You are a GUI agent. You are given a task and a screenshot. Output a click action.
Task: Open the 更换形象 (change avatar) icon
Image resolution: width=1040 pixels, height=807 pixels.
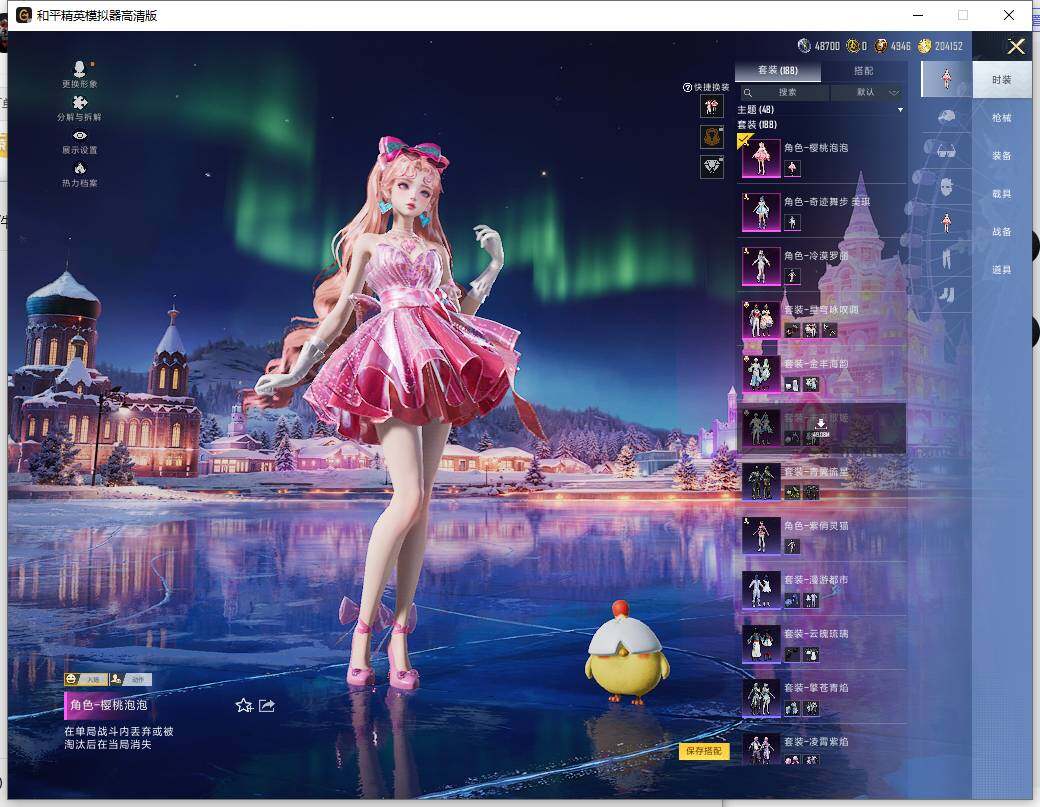79,69
